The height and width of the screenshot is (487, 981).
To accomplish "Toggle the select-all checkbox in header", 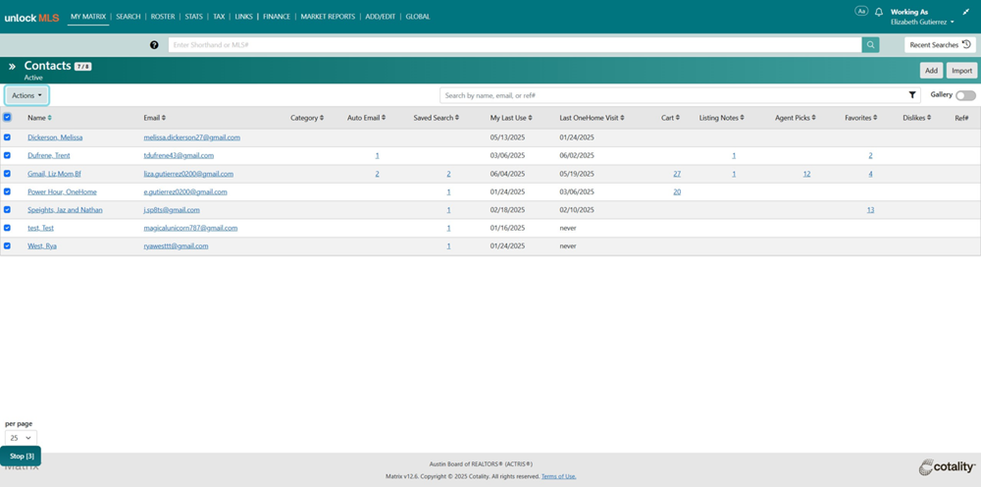I will click(x=8, y=117).
